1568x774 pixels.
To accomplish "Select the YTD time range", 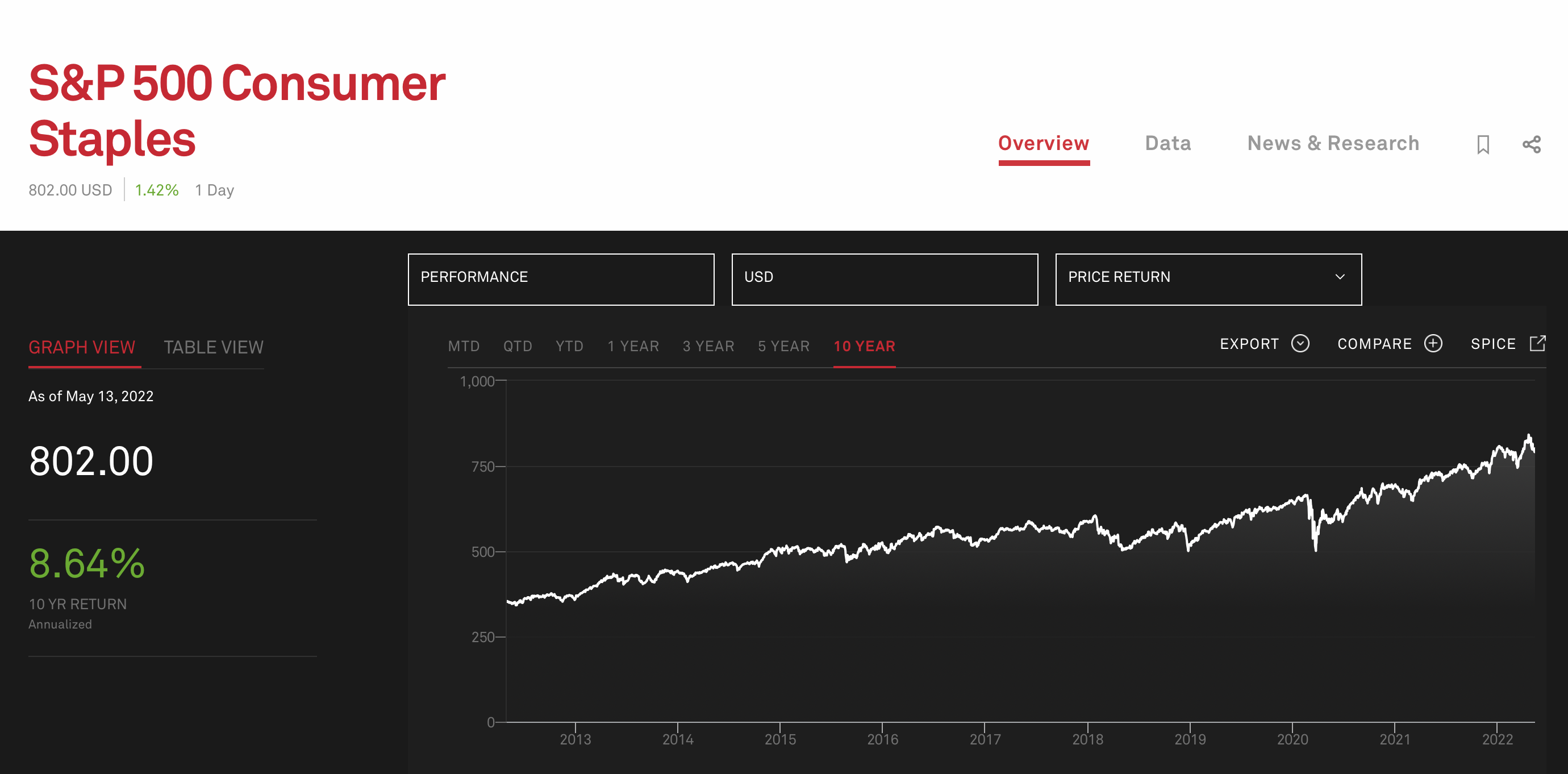I will [x=569, y=346].
